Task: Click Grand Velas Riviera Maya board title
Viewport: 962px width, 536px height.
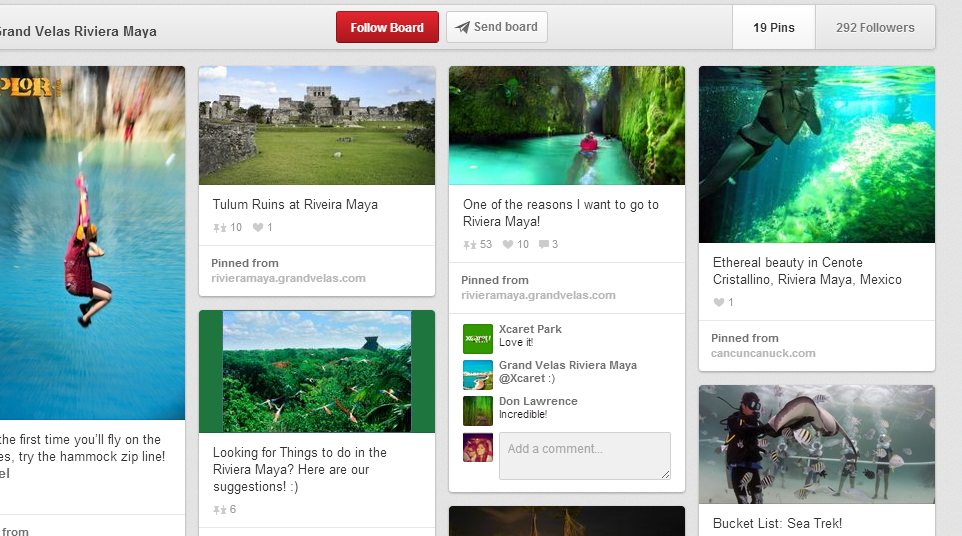Action: (x=78, y=31)
